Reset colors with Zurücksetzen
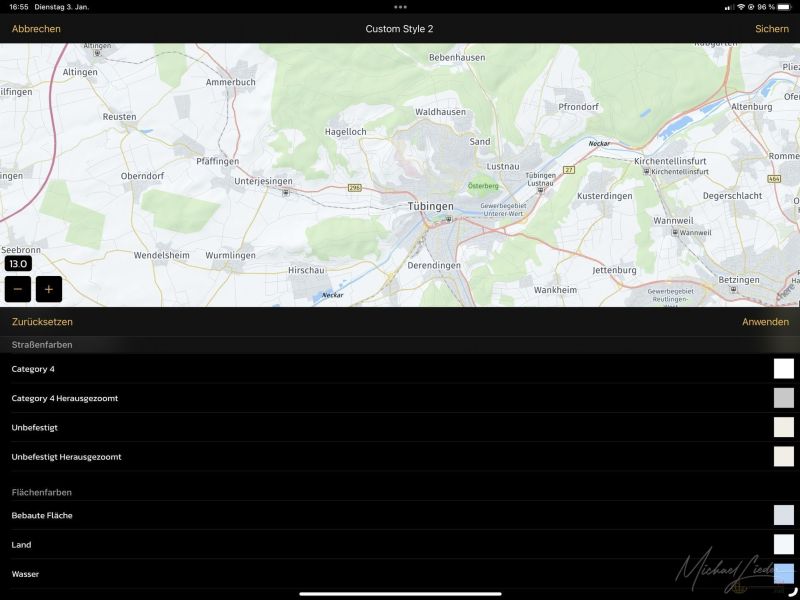Image resolution: width=800 pixels, height=600 pixels. (x=42, y=322)
